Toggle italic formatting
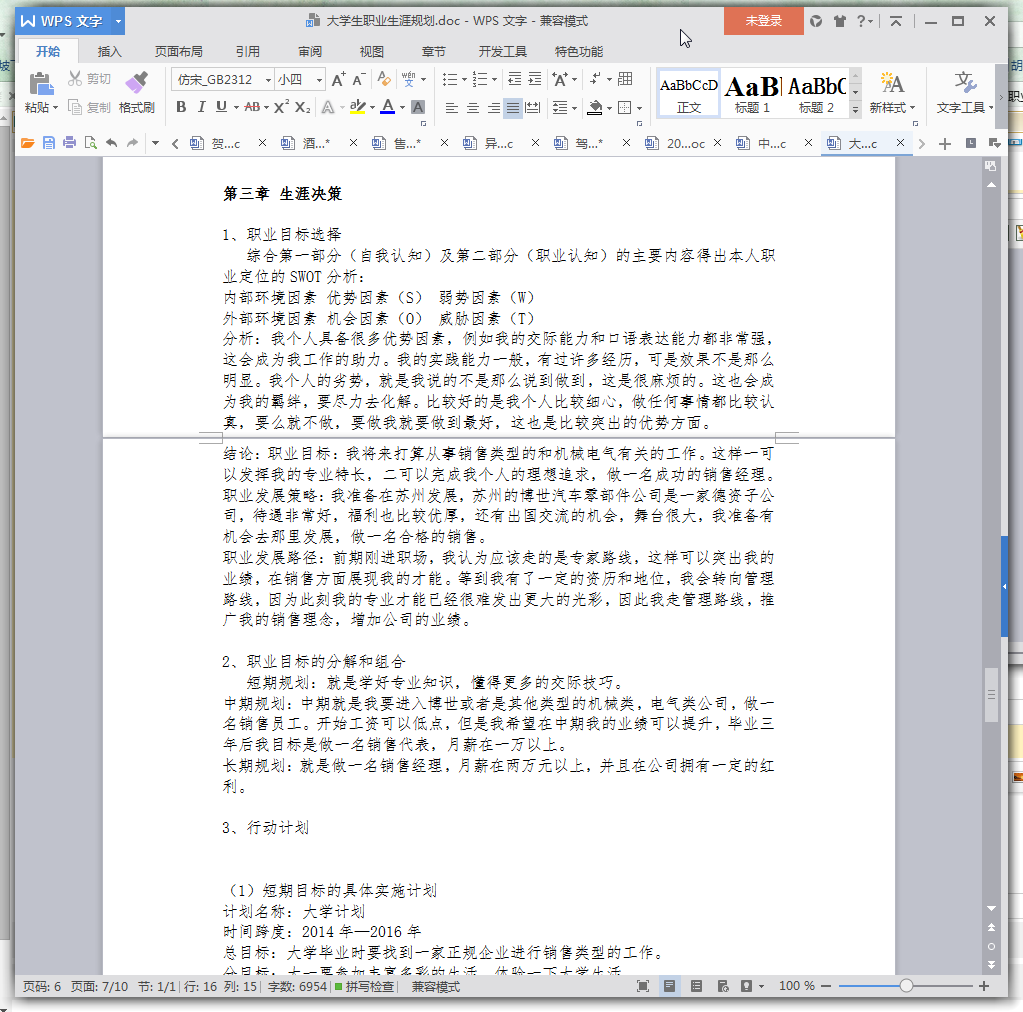Image resolution: width=1023 pixels, height=1012 pixels. point(202,107)
